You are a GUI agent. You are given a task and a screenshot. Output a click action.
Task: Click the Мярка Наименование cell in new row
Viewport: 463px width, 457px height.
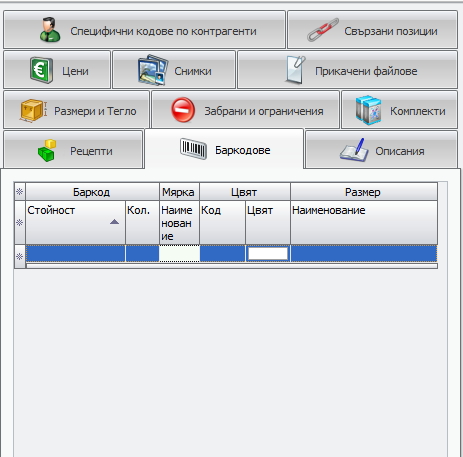click(x=179, y=254)
